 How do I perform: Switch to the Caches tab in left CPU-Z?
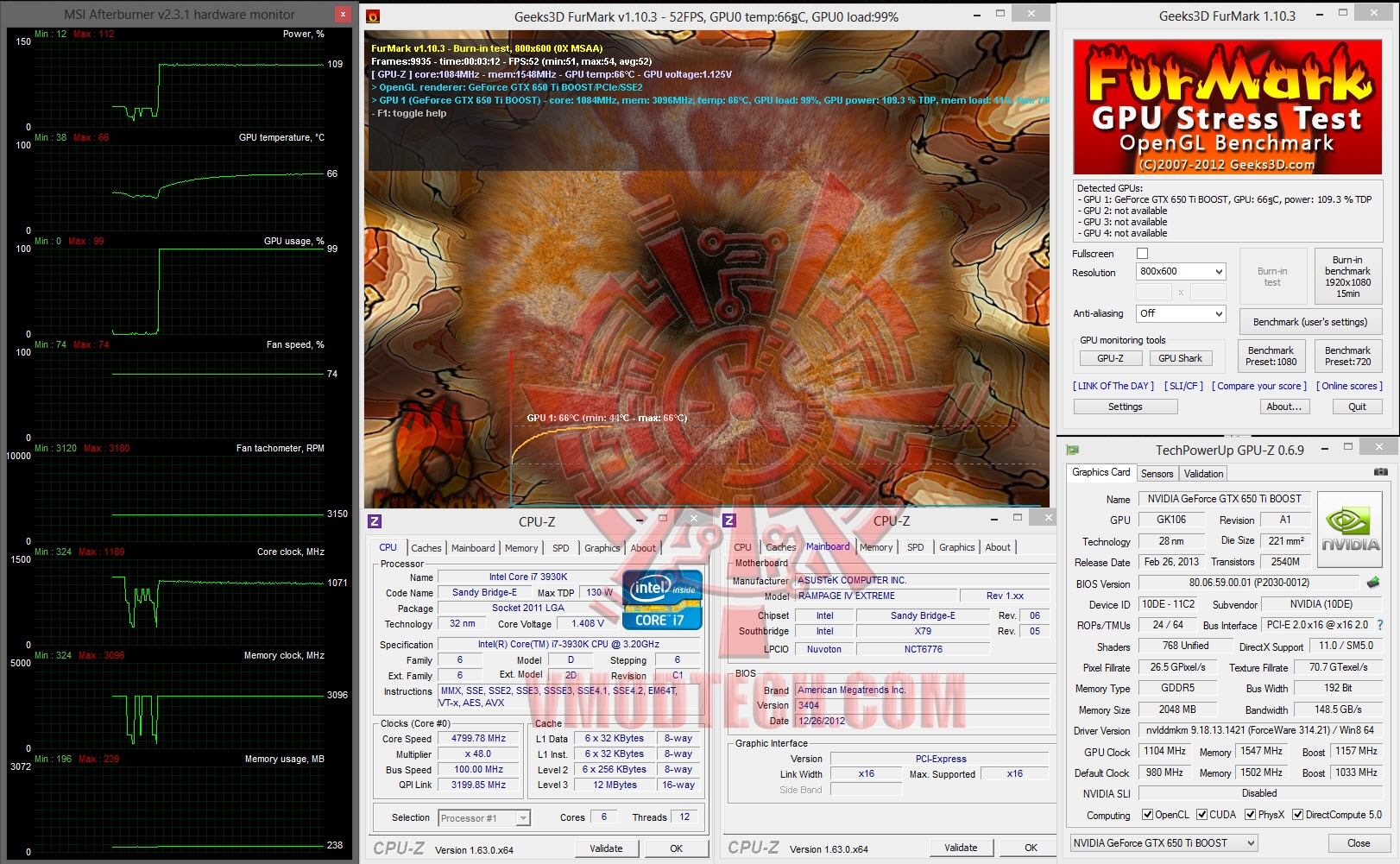pyautogui.click(x=426, y=548)
